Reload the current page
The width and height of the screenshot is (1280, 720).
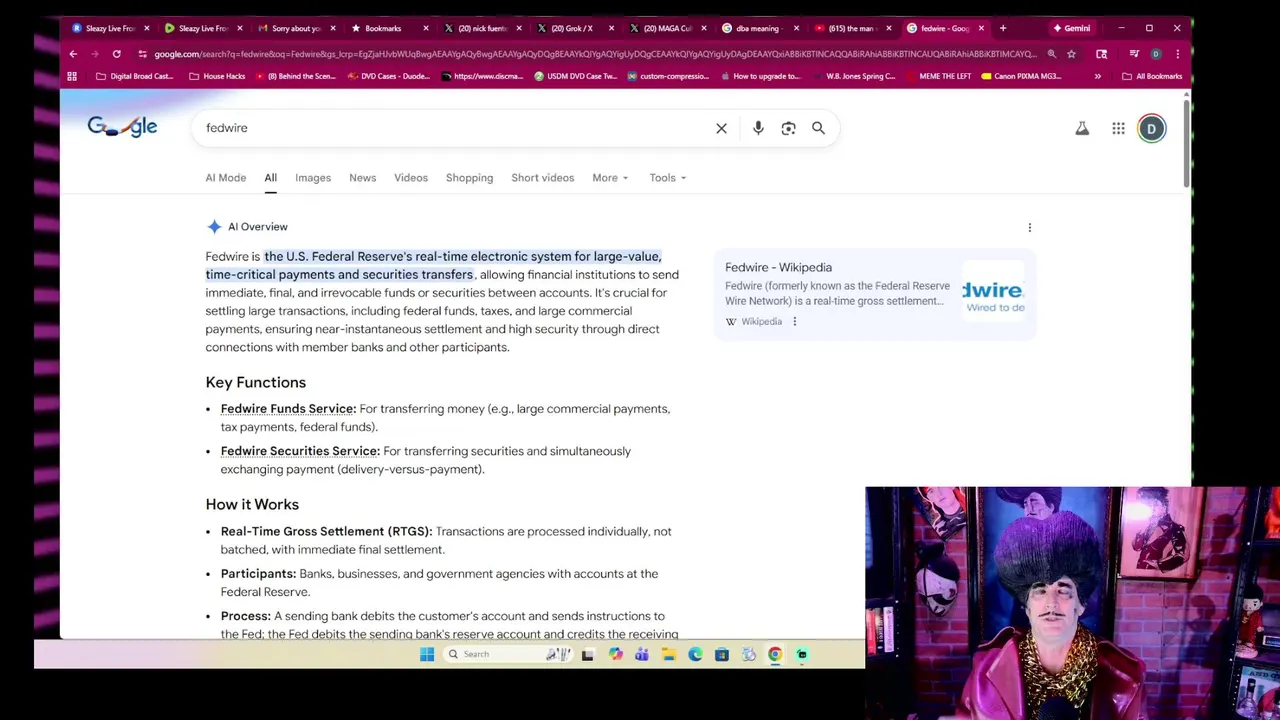pos(116,54)
